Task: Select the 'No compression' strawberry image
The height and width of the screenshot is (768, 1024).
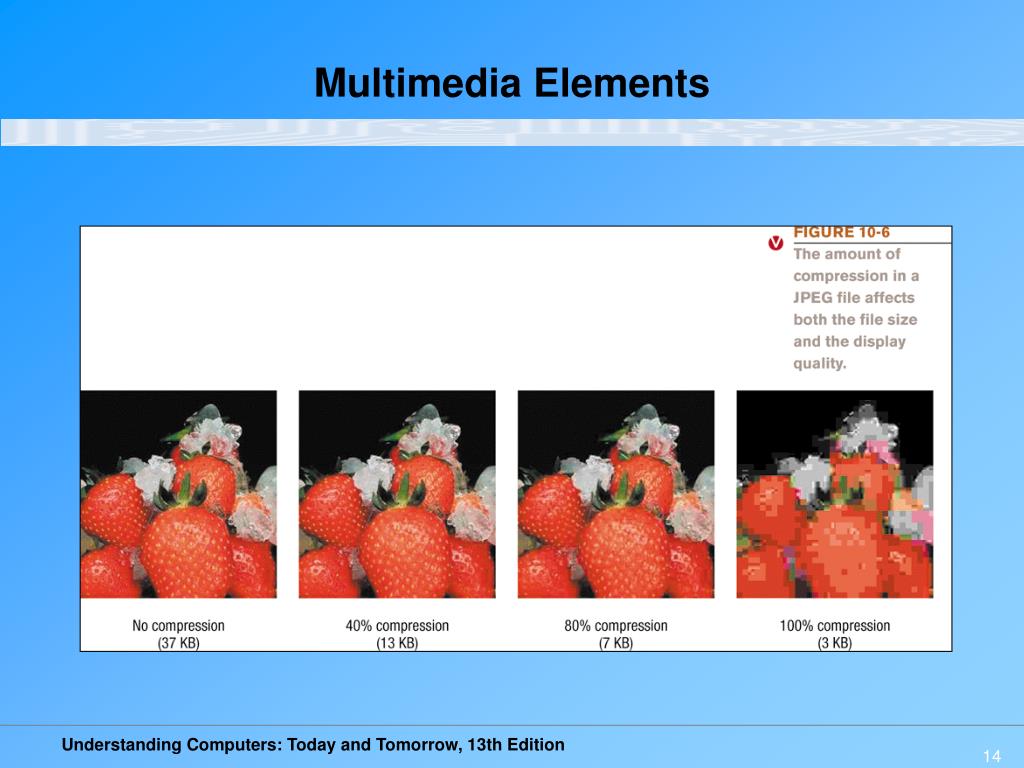Action: click(178, 494)
